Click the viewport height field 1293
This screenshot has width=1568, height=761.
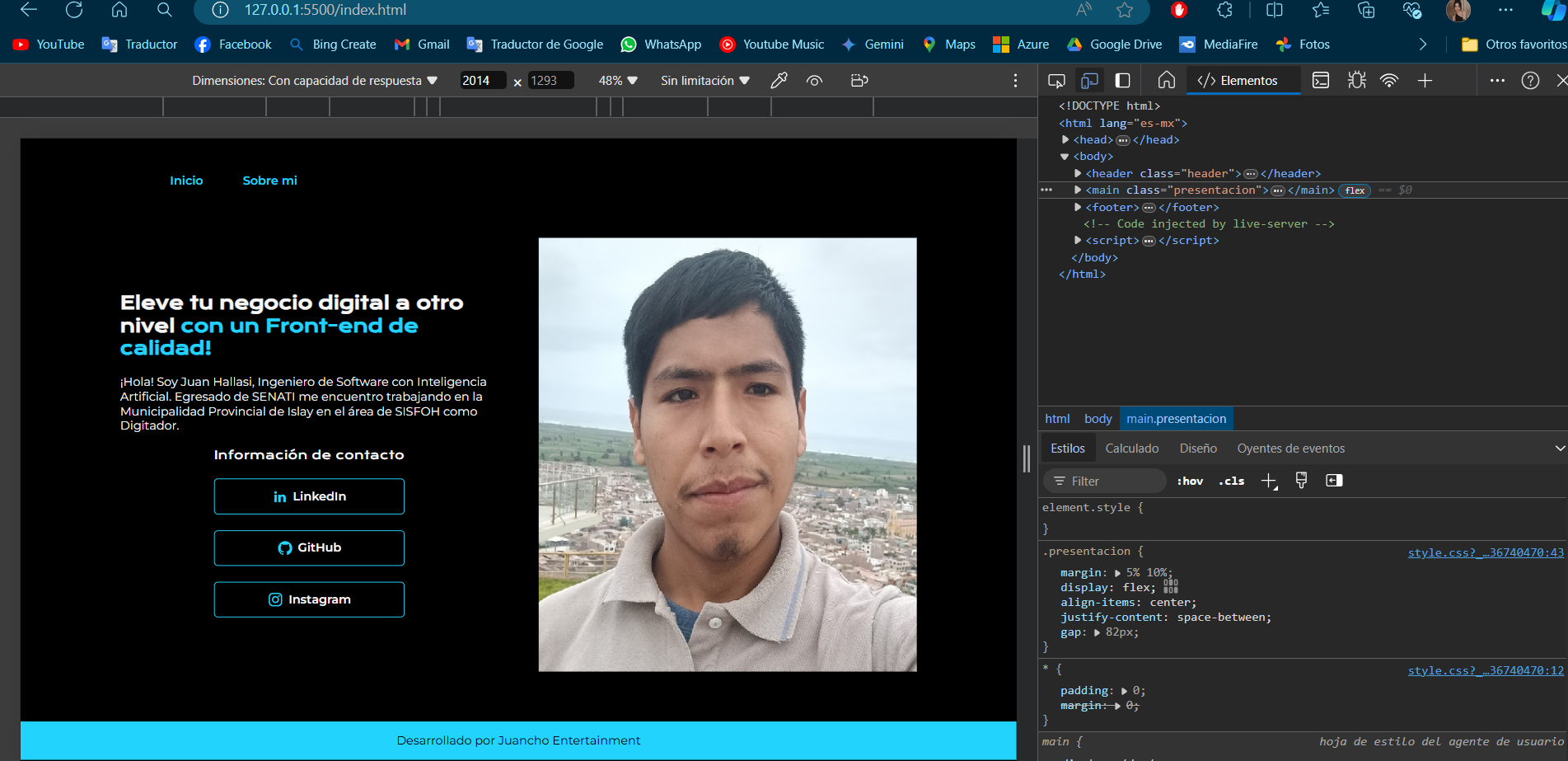click(x=550, y=81)
